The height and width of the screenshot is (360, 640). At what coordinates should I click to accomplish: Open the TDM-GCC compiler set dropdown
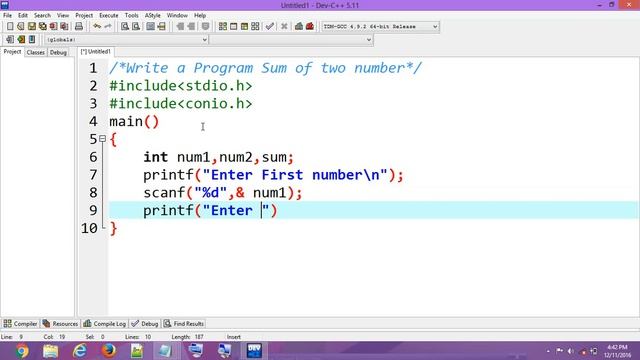click(380, 27)
